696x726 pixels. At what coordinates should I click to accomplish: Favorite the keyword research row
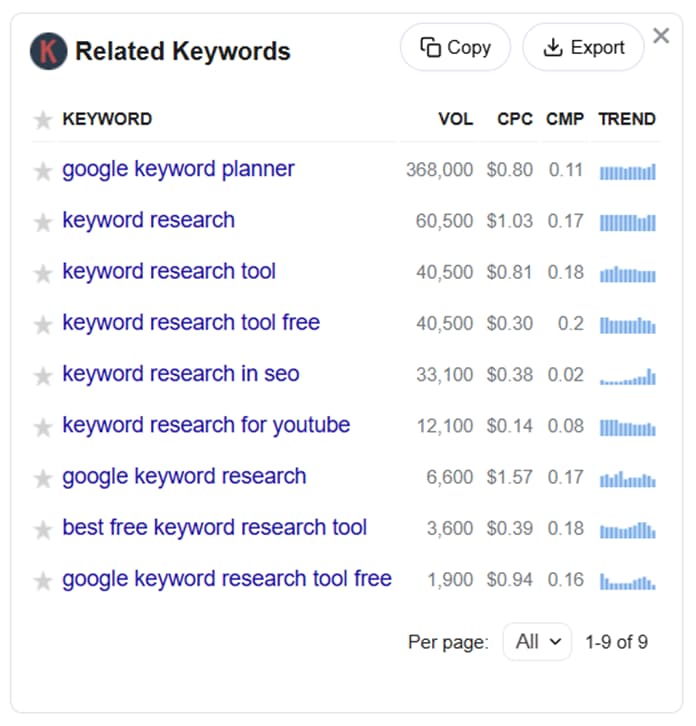43,222
